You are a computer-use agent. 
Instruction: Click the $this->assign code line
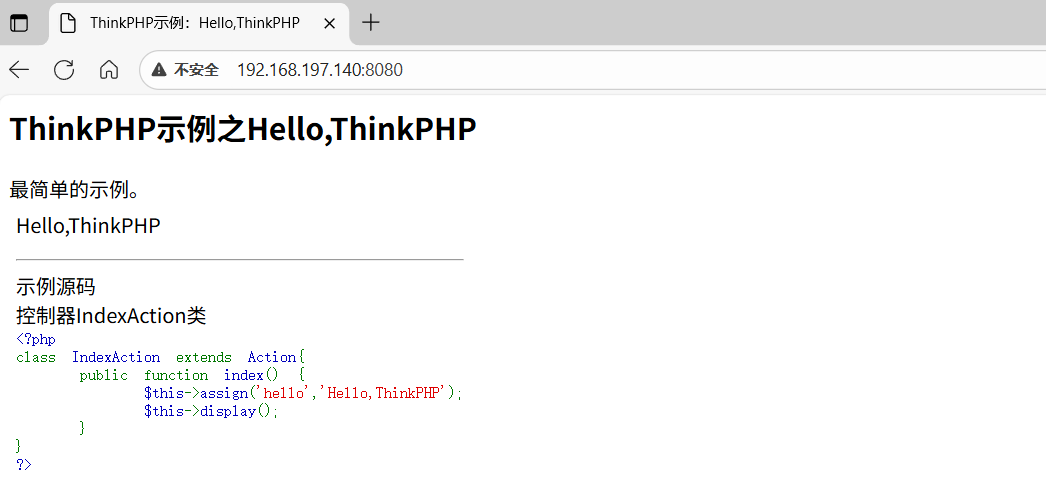tap(303, 393)
